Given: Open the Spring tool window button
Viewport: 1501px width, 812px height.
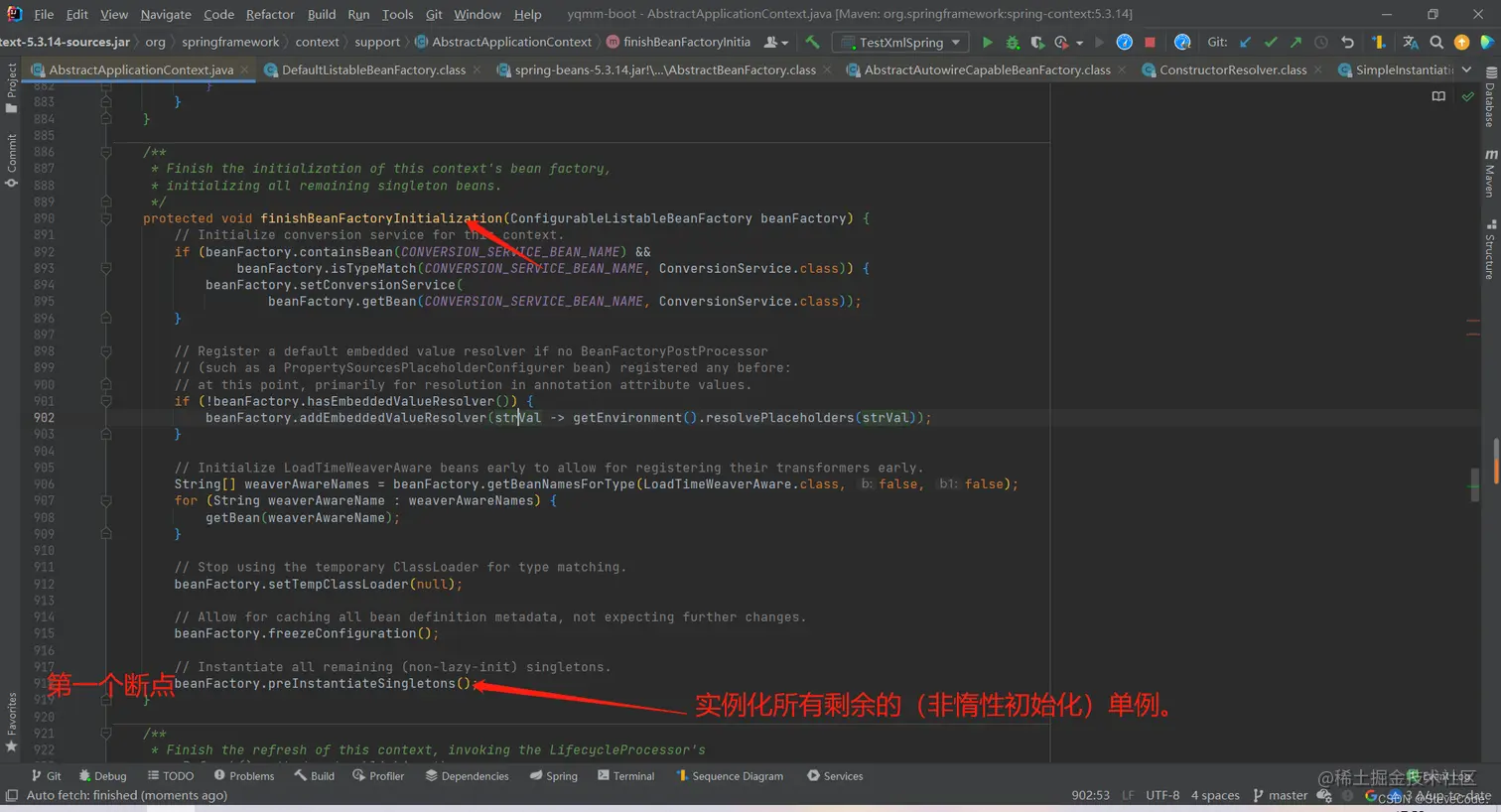Looking at the screenshot, I should (x=553, y=776).
